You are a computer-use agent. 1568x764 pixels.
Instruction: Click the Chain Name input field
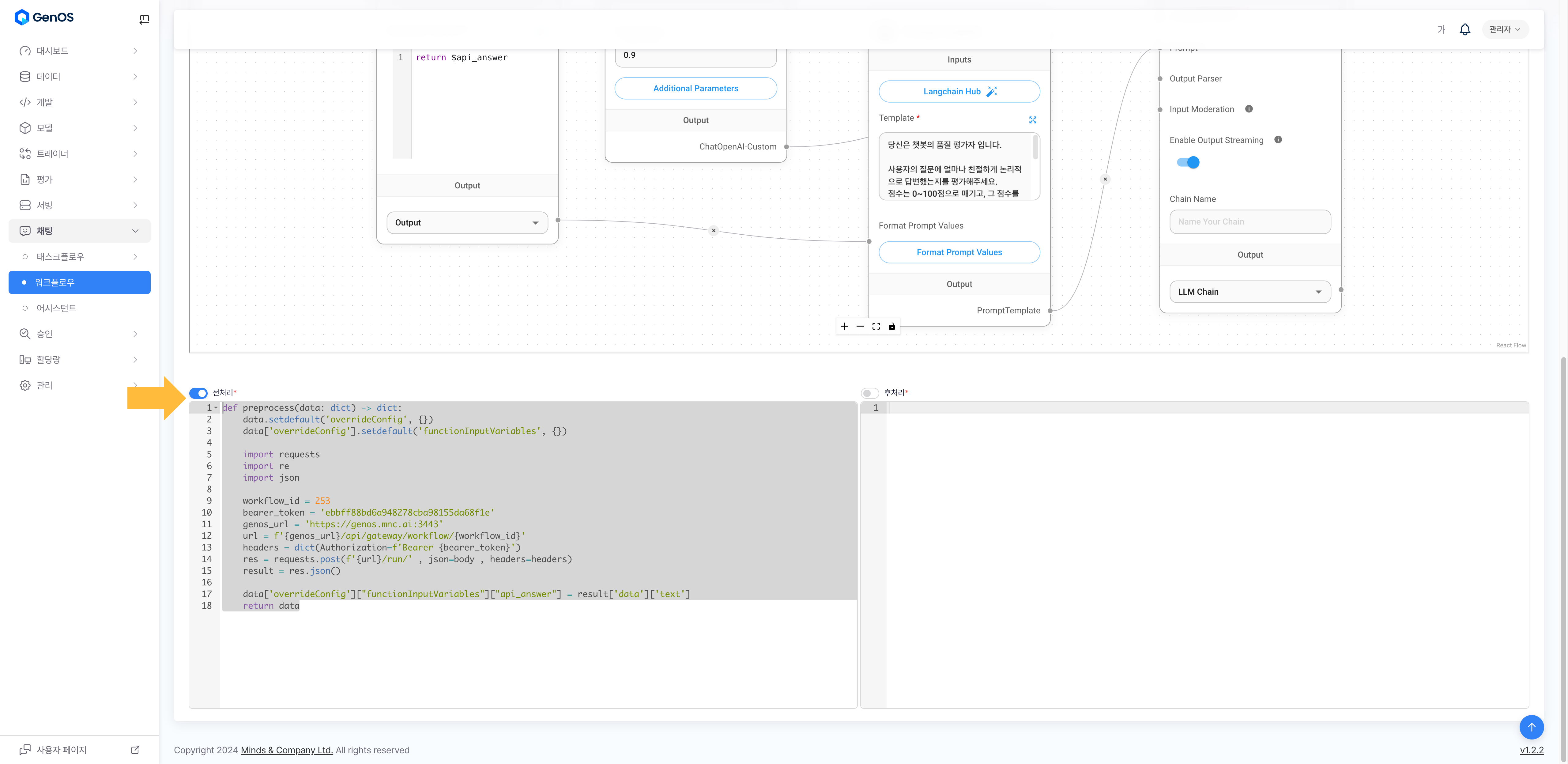click(1249, 221)
